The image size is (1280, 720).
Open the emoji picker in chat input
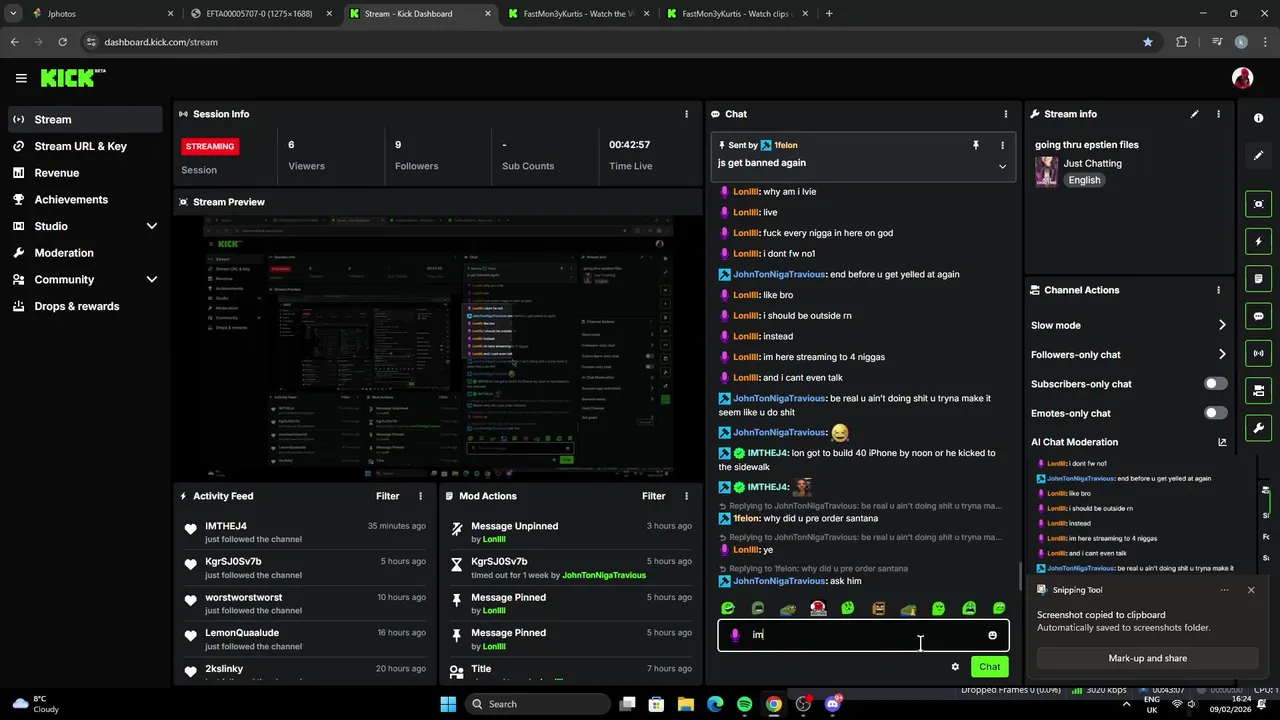(x=992, y=635)
